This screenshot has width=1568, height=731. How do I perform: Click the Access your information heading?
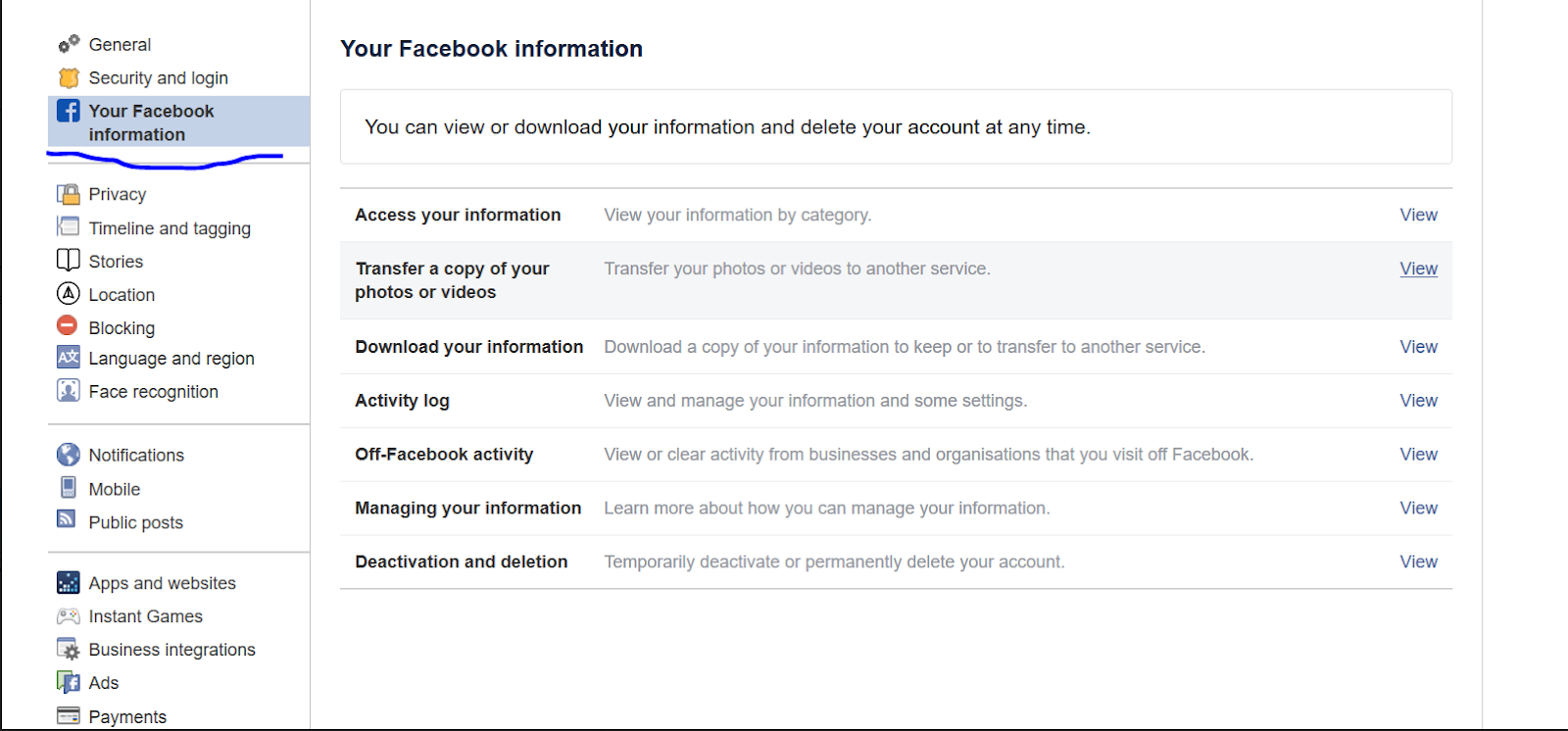pyautogui.click(x=458, y=215)
